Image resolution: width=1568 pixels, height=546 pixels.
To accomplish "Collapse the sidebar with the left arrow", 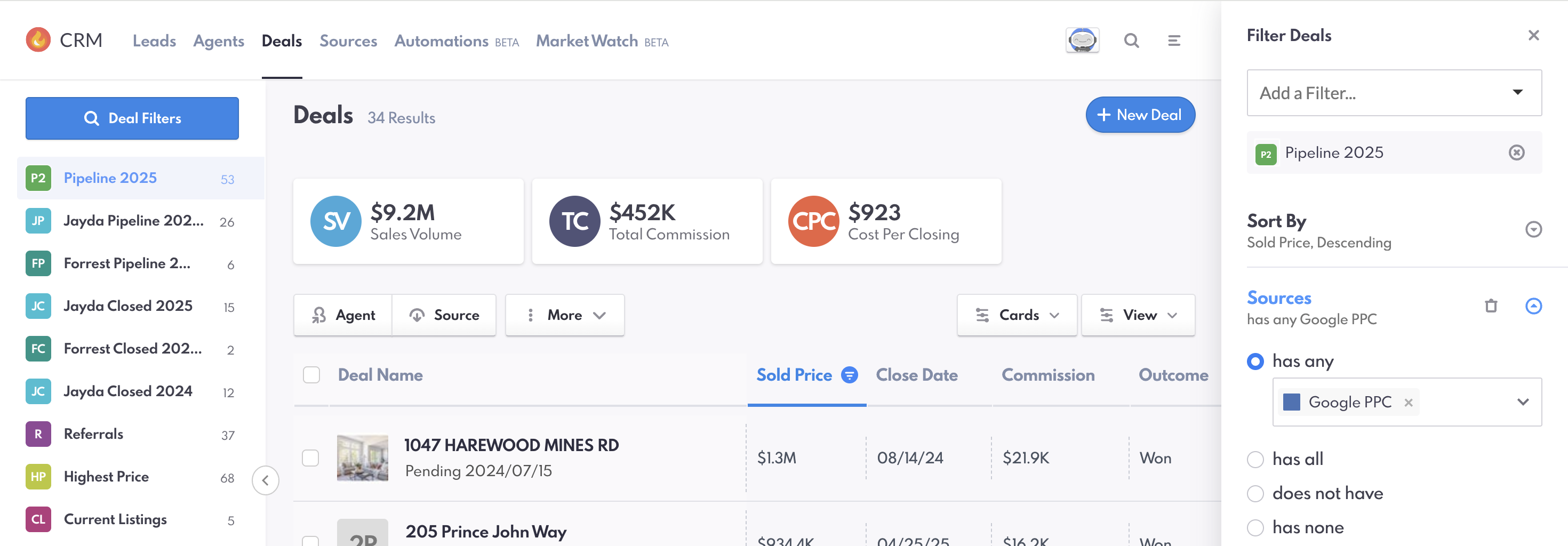I will pyautogui.click(x=266, y=480).
